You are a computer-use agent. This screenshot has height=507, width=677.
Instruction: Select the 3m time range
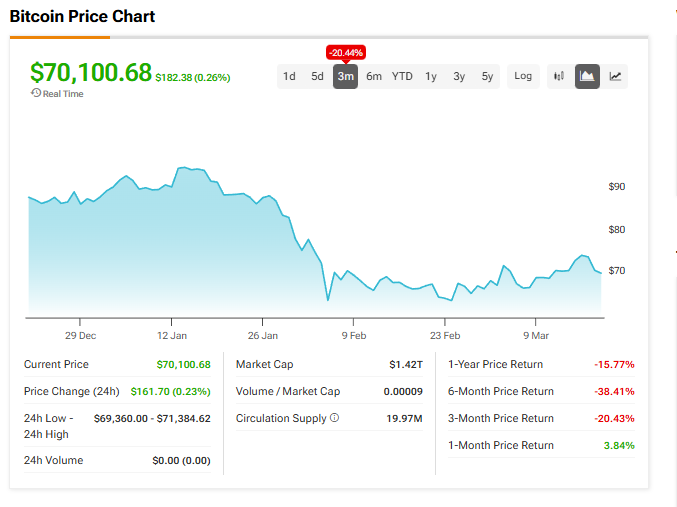pos(345,76)
